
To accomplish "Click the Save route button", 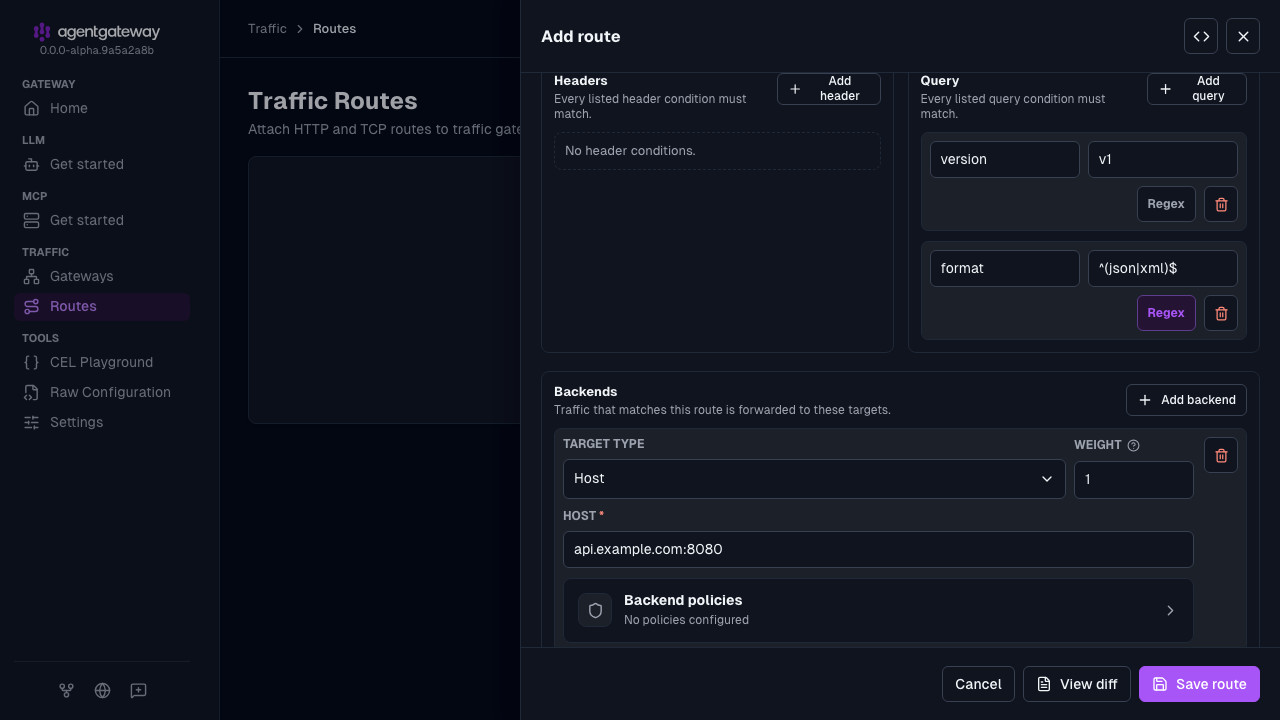I will [1199, 684].
